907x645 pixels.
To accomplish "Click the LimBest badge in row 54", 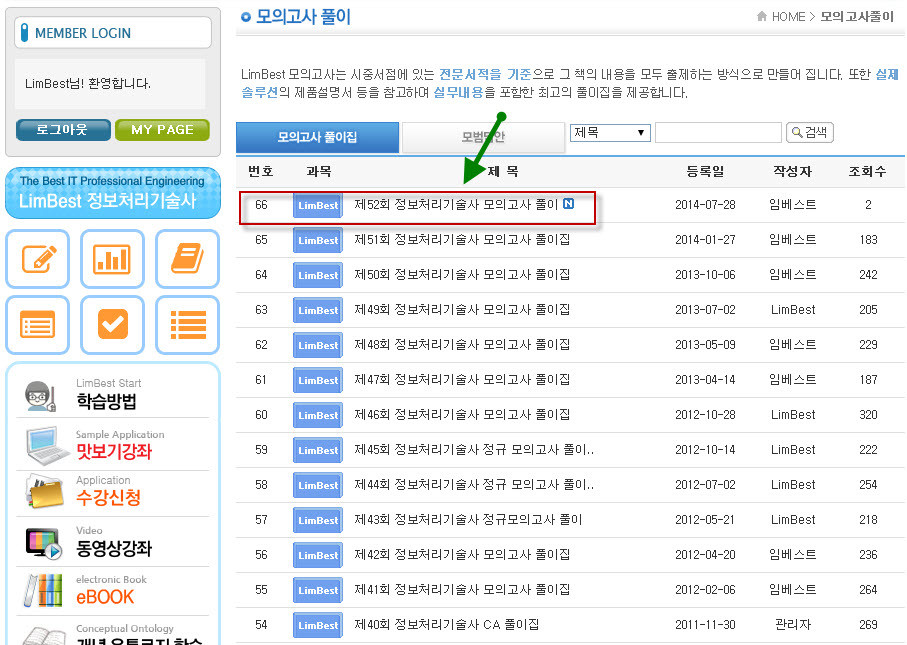I will [318, 625].
